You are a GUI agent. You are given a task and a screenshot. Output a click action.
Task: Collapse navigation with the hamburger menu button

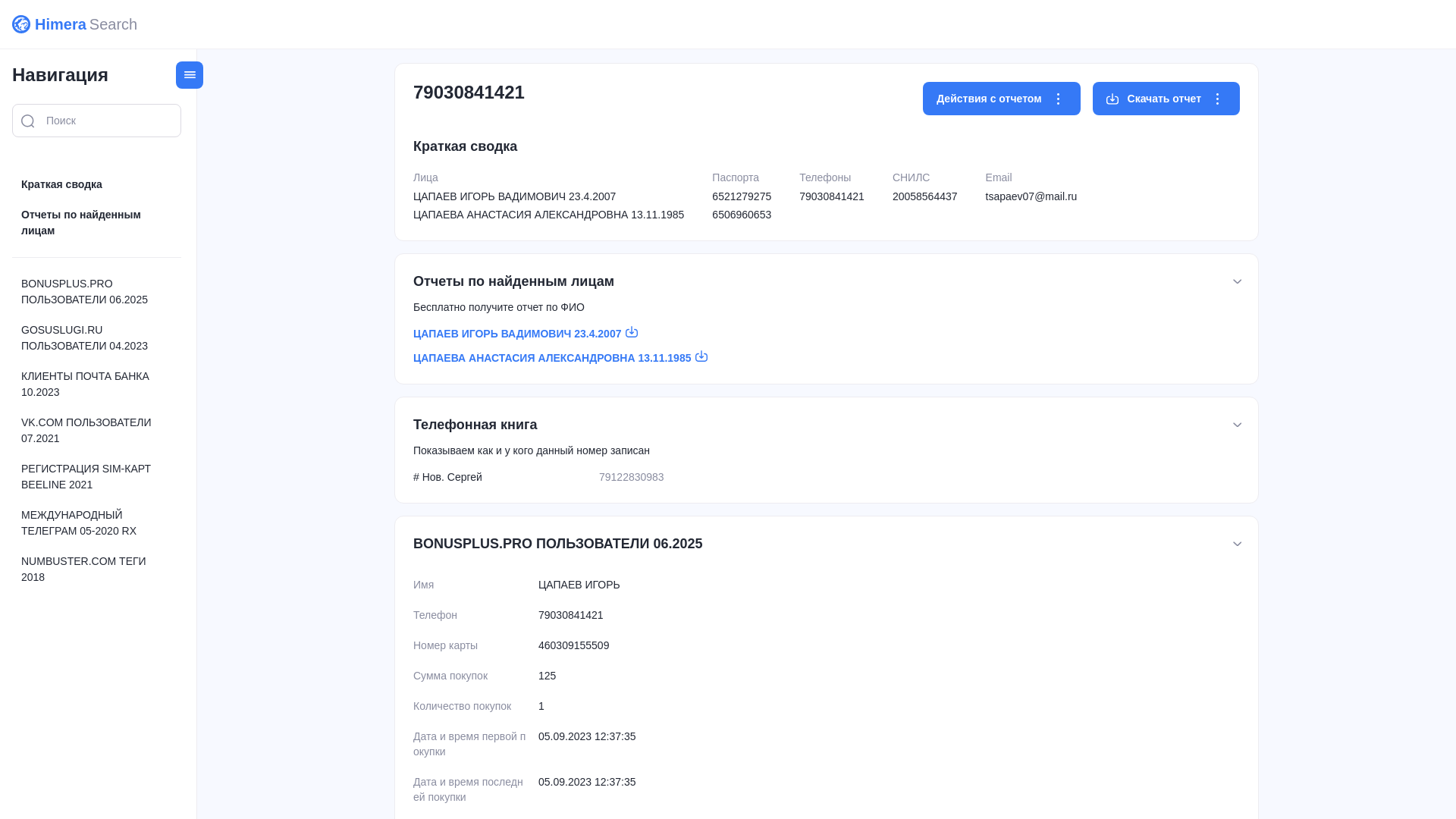click(190, 75)
